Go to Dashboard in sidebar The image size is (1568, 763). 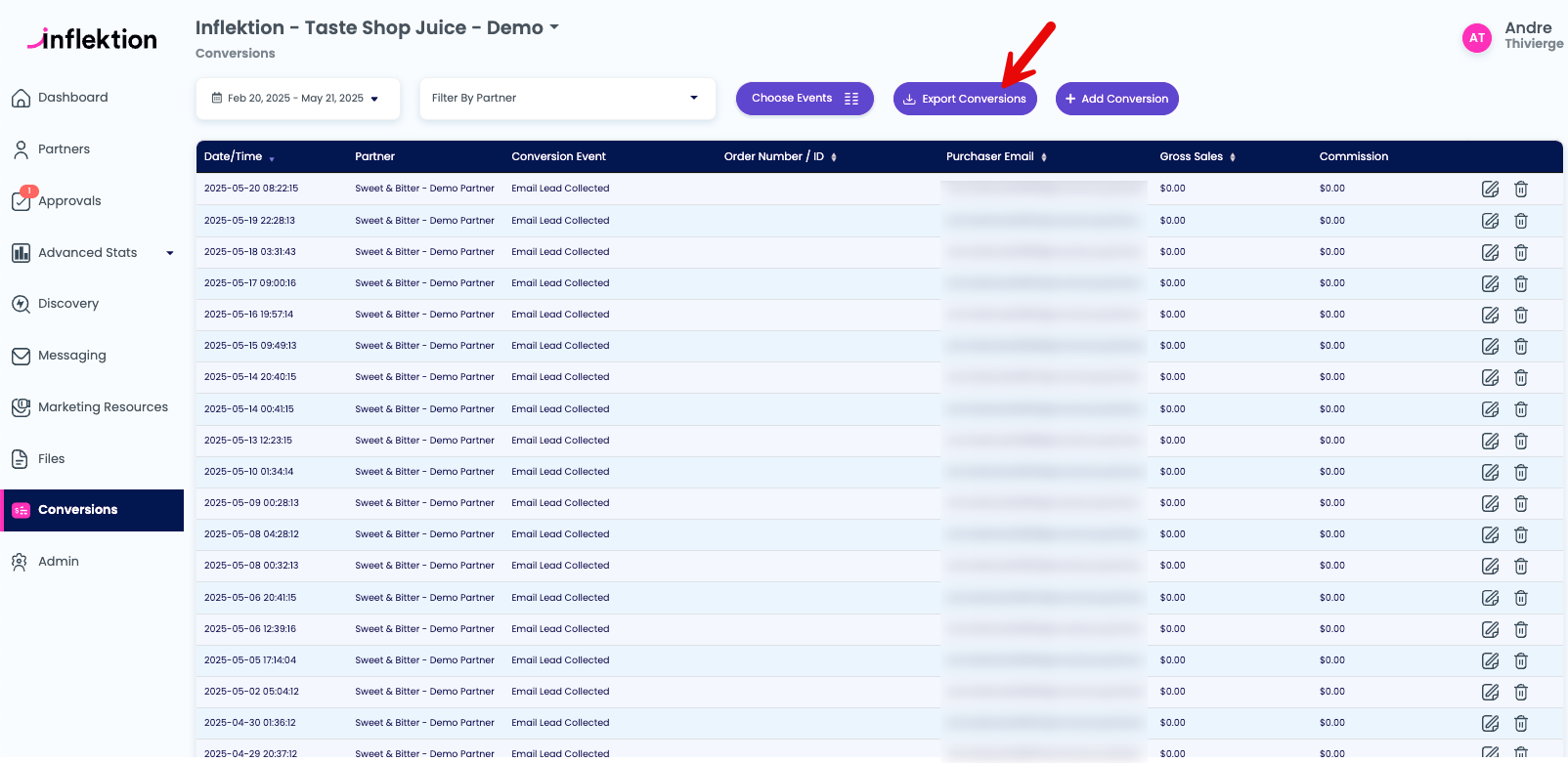coord(73,98)
